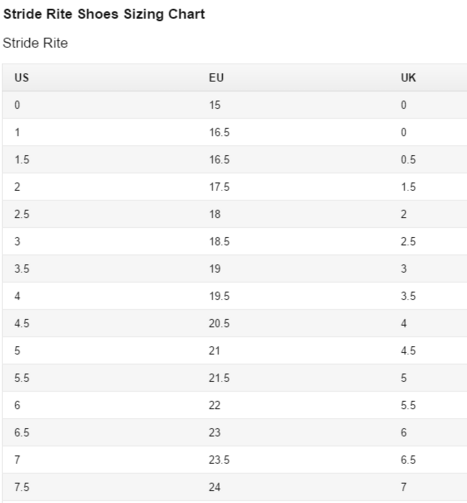The image size is (467, 503).
Task: Click EU size 21.5 cell
Action: click(x=219, y=378)
